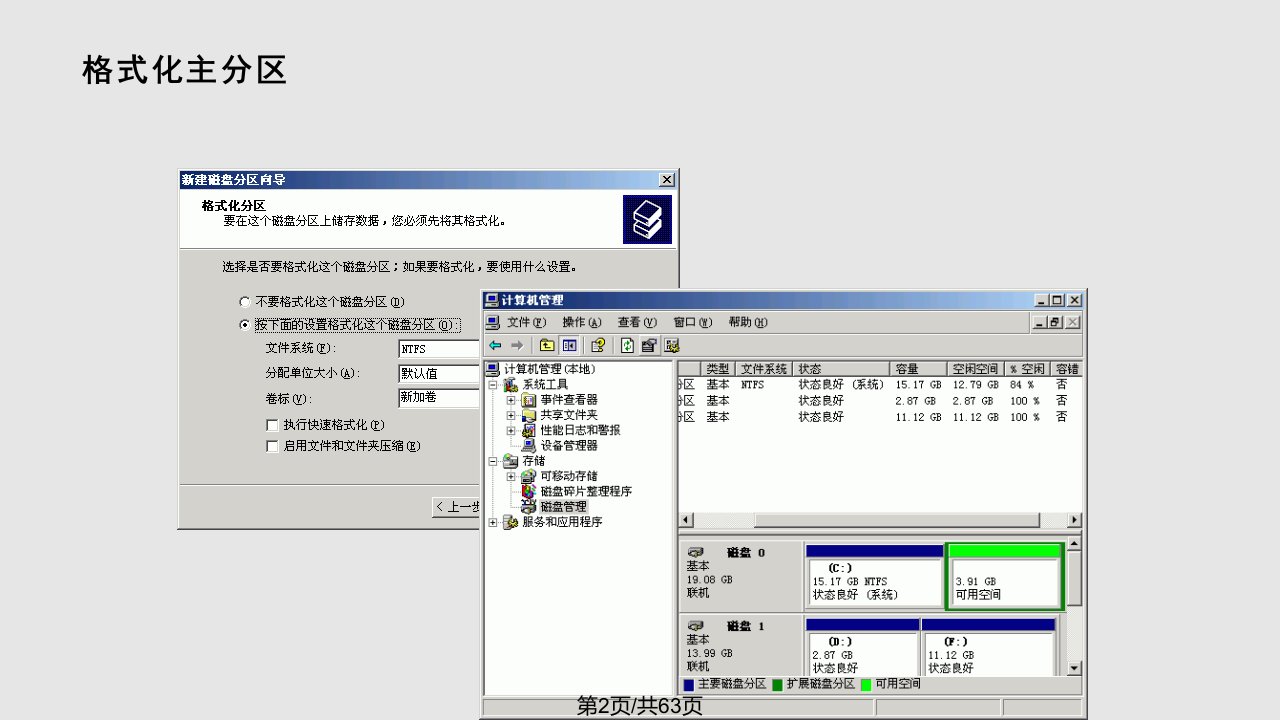The image size is (1280, 720).
Task: Expand the 共享文件夹 tree node
Action: pos(510,415)
